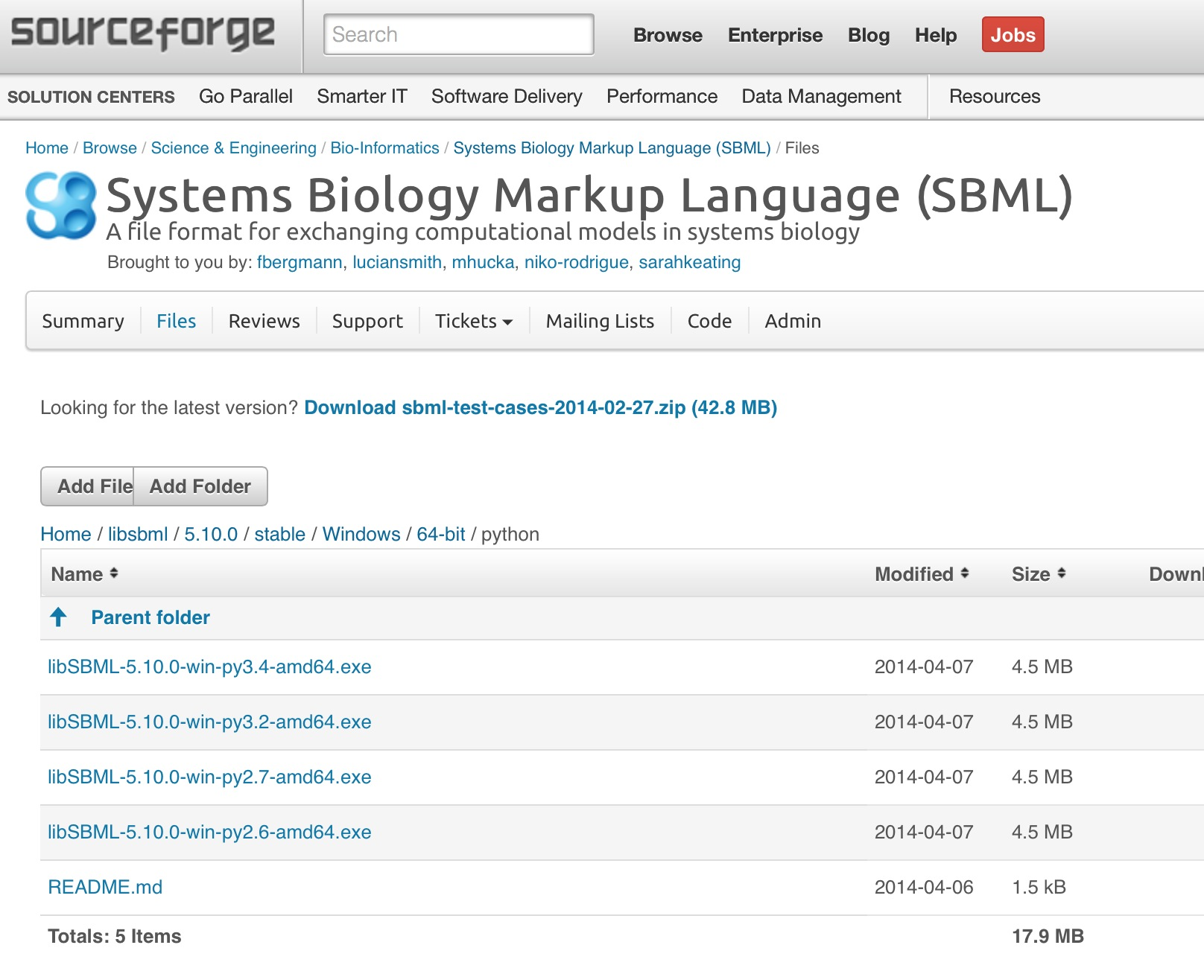1204x980 pixels.
Task: Click the sort arrows next to Size
Action: (1062, 573)
